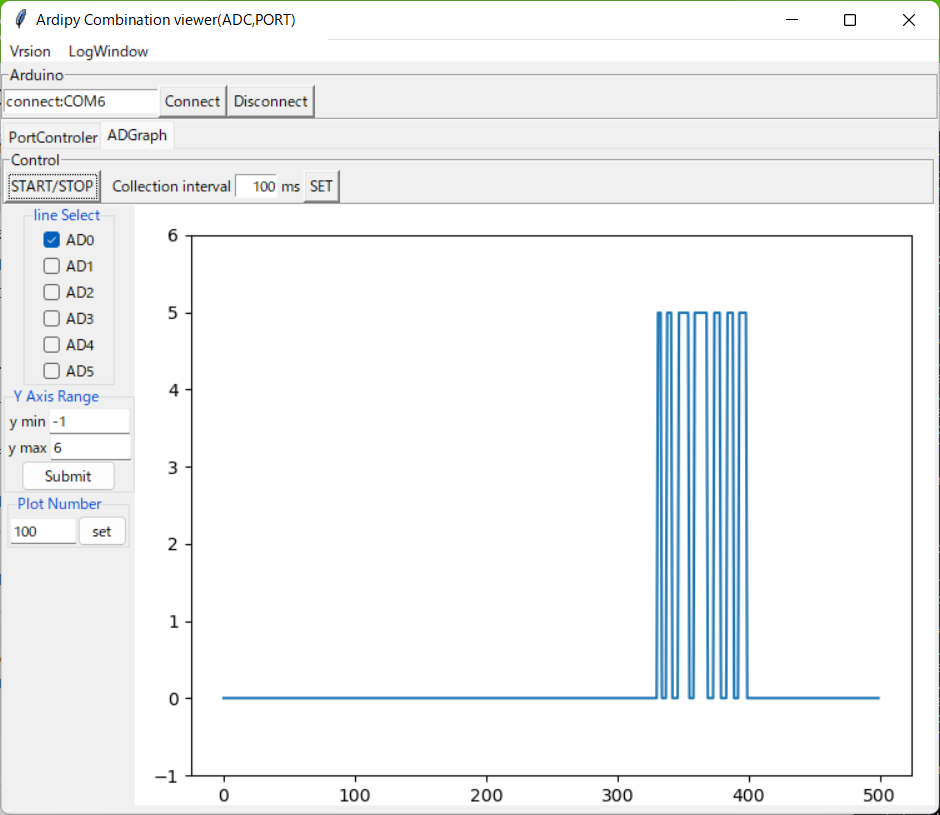Check the AD3 line checkbox
The width and height of the screenshot is (940, 815).
tap(52, 318)
